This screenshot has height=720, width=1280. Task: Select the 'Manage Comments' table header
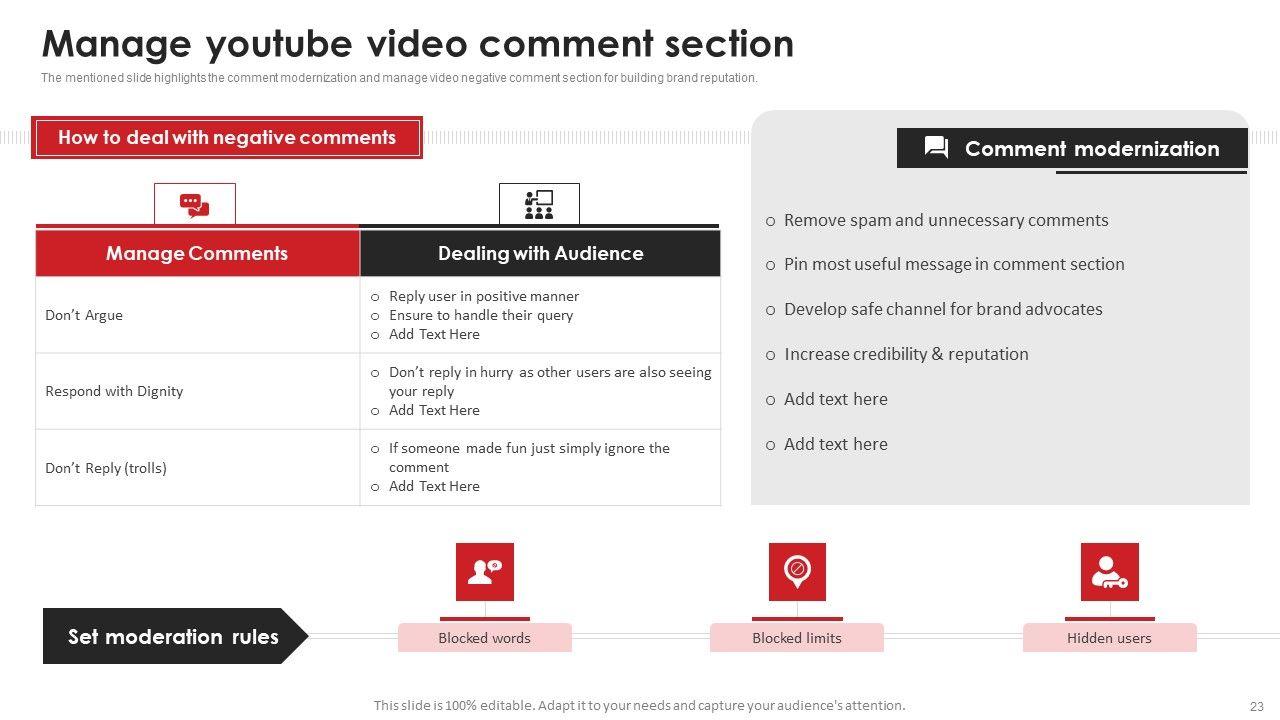(x=197, y=253)
